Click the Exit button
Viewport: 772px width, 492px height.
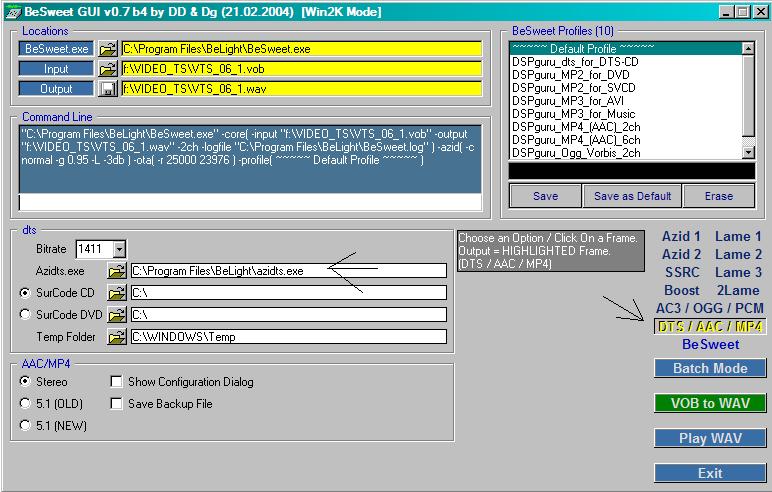pos(710,473)
